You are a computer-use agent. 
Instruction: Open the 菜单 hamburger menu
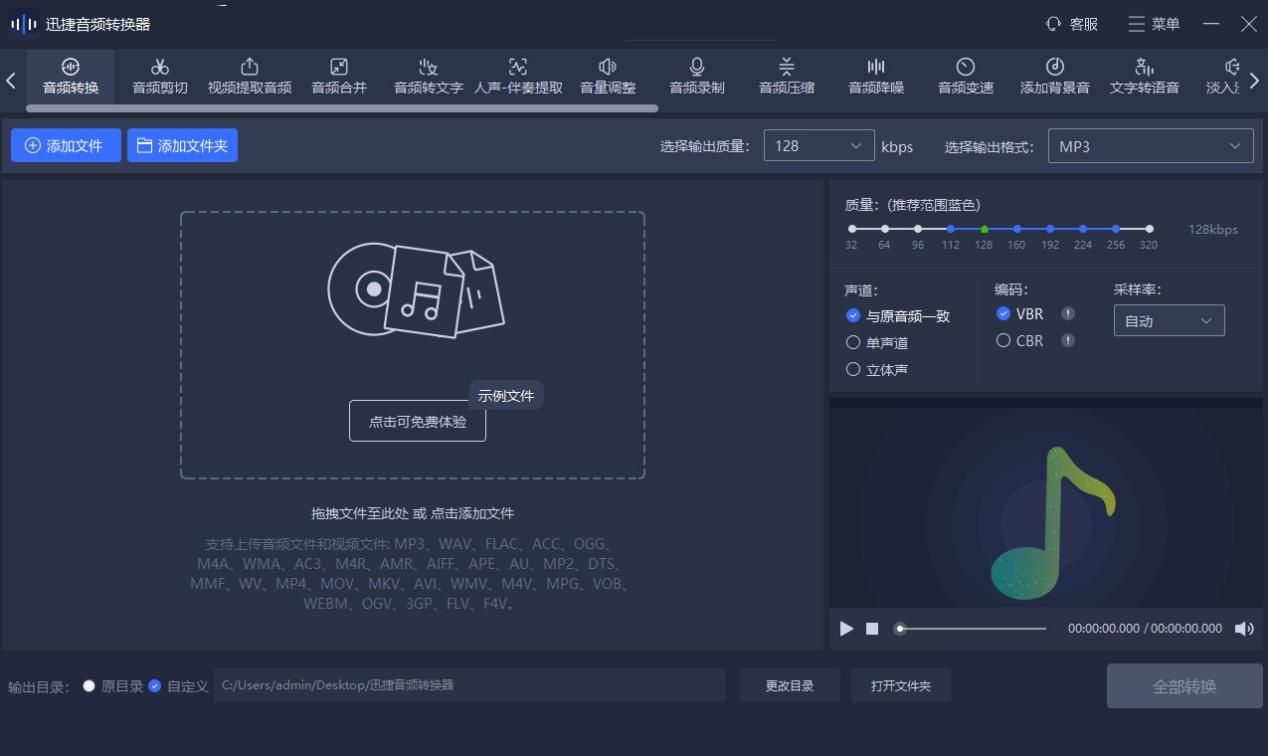point(1154,24)
